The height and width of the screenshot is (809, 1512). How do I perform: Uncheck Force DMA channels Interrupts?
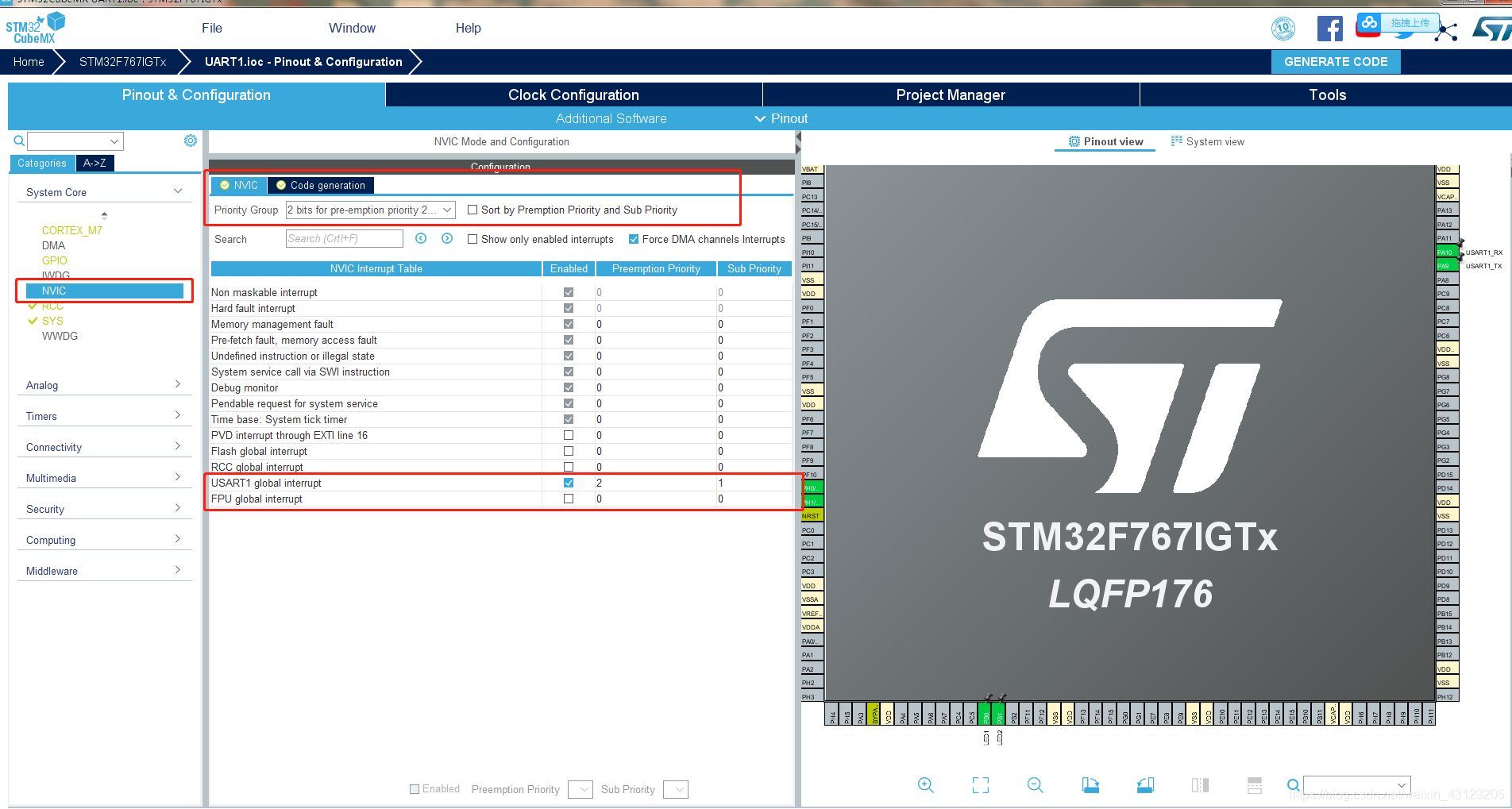coord(634,239)
